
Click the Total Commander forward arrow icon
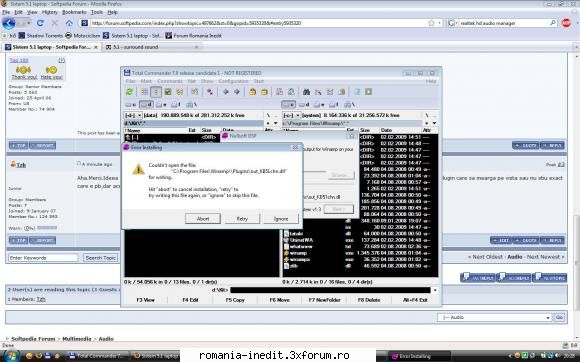(x=237, y=92)
